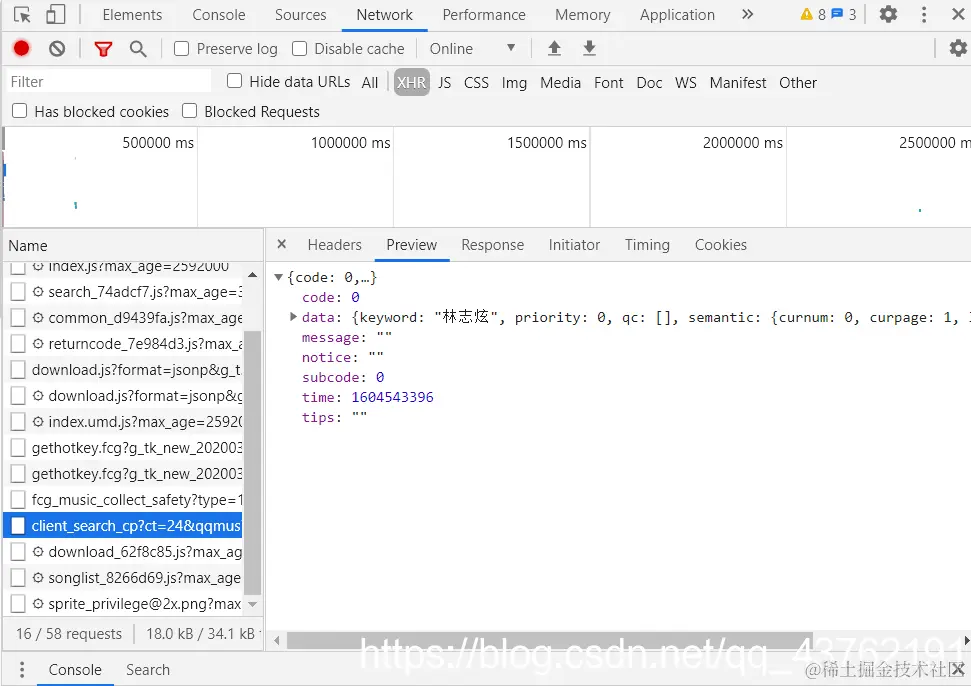Activate the inspect element picker icon
This screenshot has width=971, height=686.
click(x=22, y=15)
